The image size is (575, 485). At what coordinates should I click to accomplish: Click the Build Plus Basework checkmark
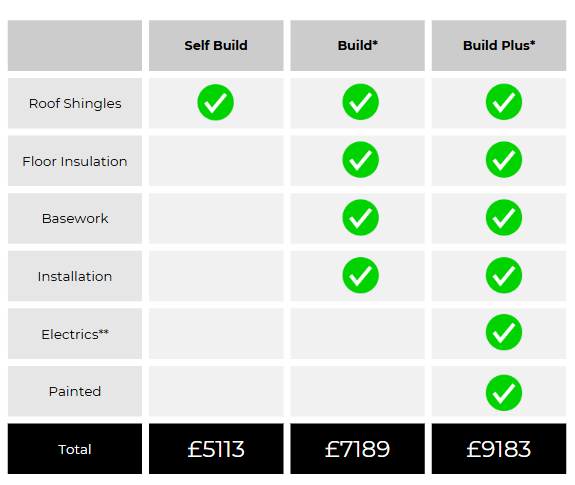504,217
